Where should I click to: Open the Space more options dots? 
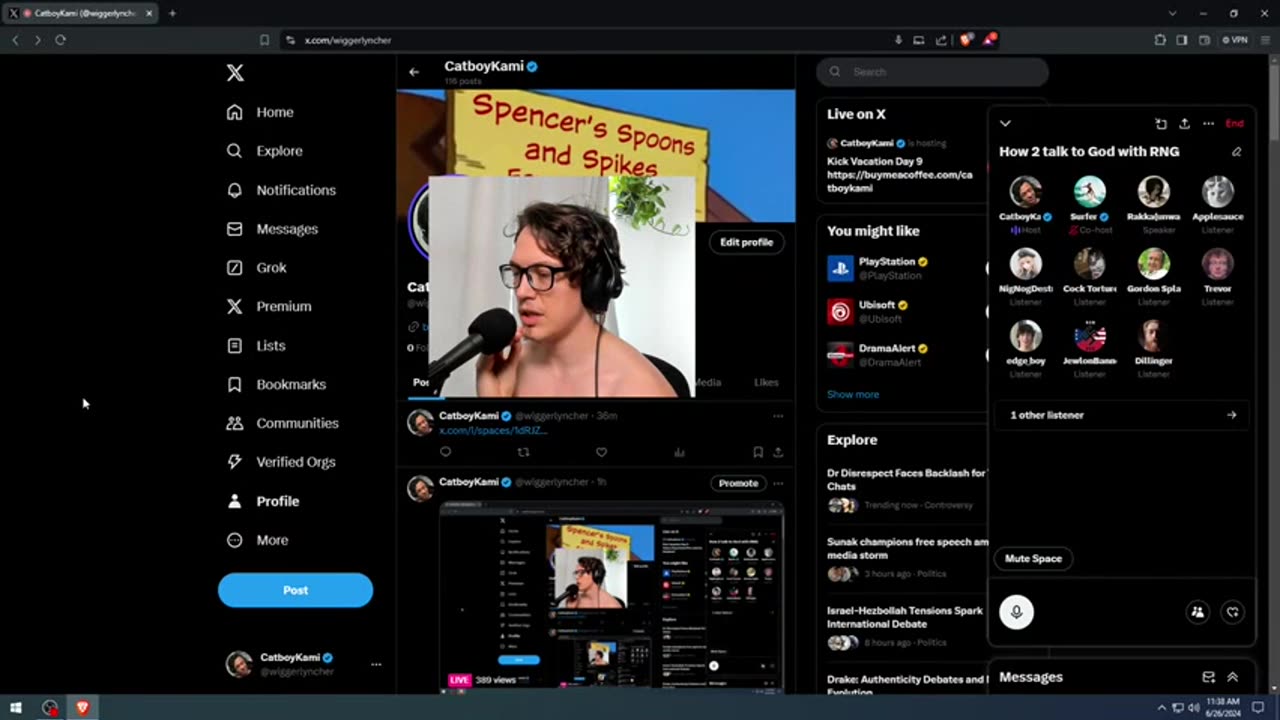pyautogui.click(x=1208, y=123)
